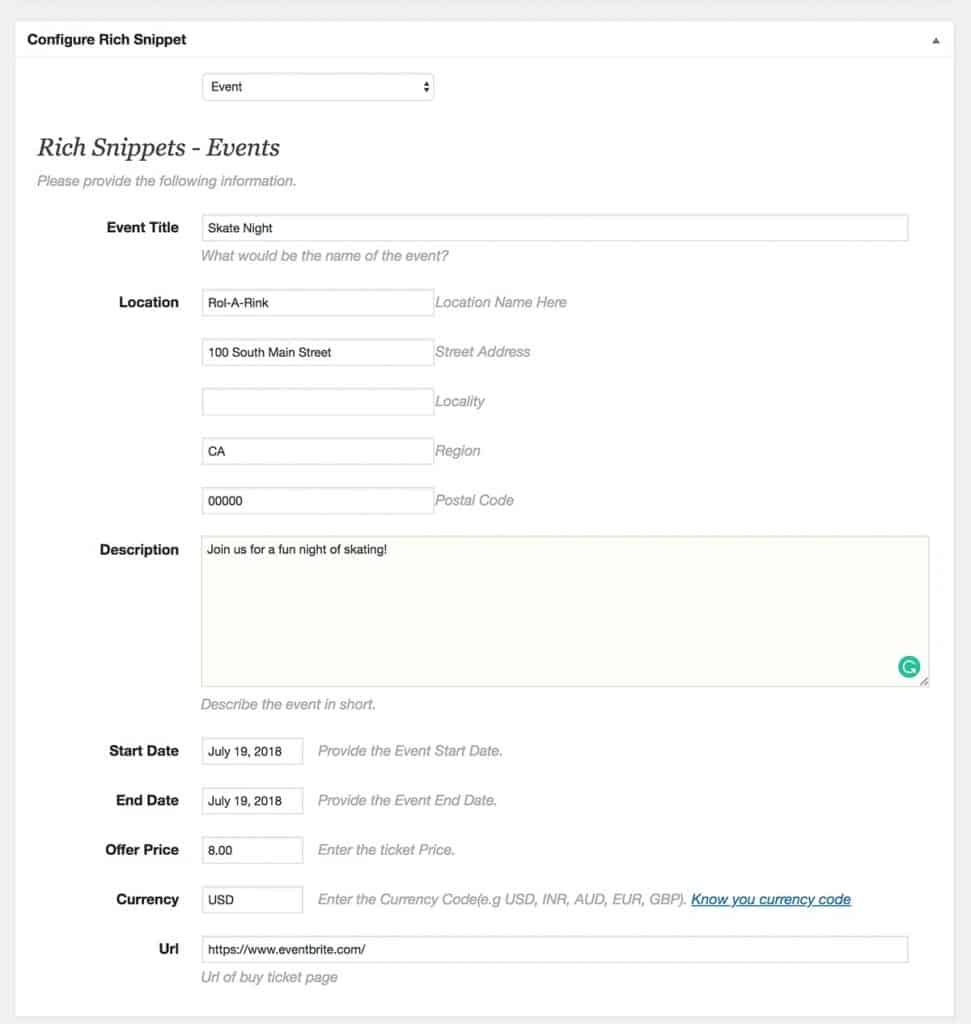The image size is (971, 1024).
Task: Click inside the Description text area
Action: point(565,611)
